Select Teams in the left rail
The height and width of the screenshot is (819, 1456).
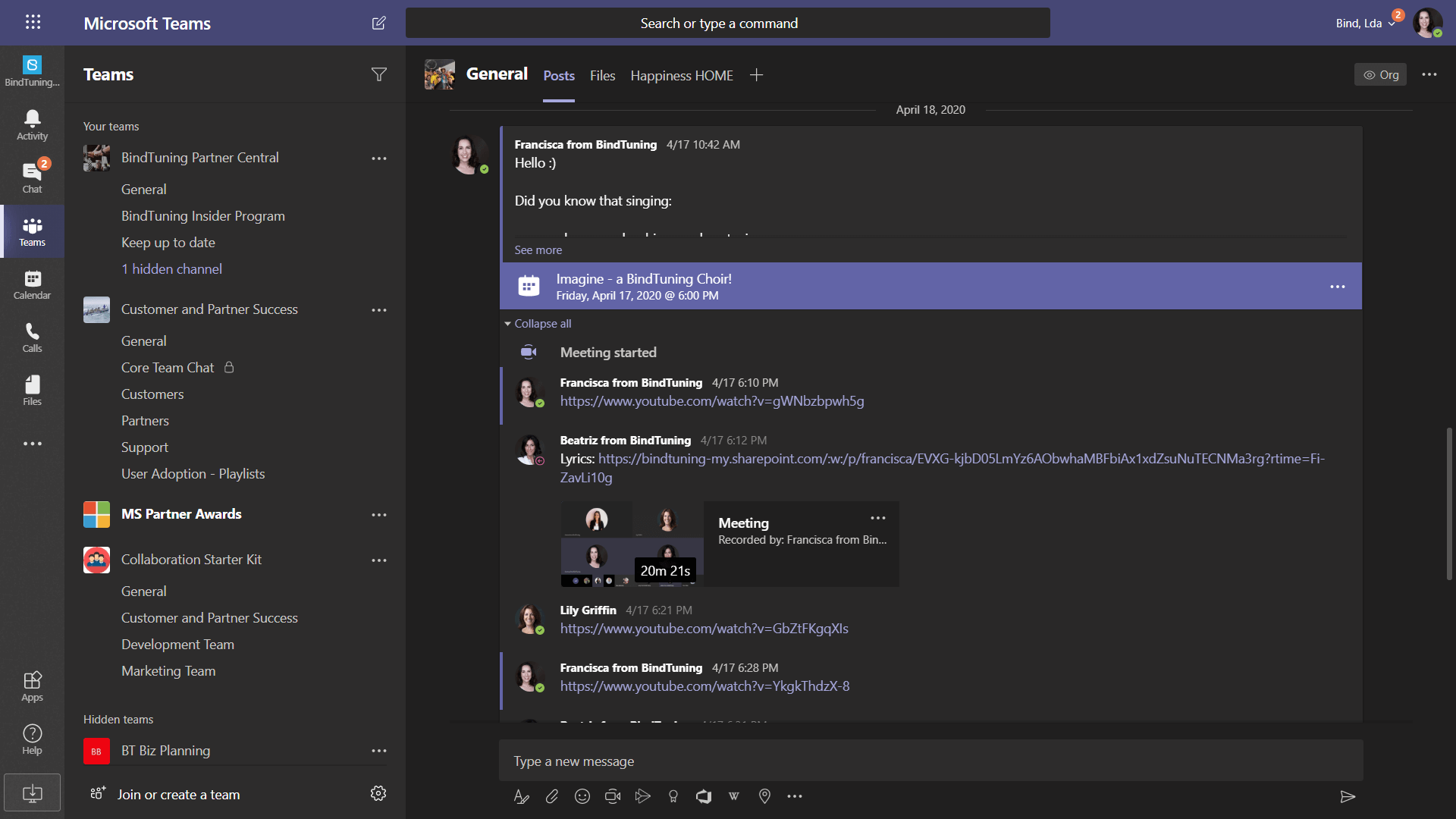(x=32, y=231)
